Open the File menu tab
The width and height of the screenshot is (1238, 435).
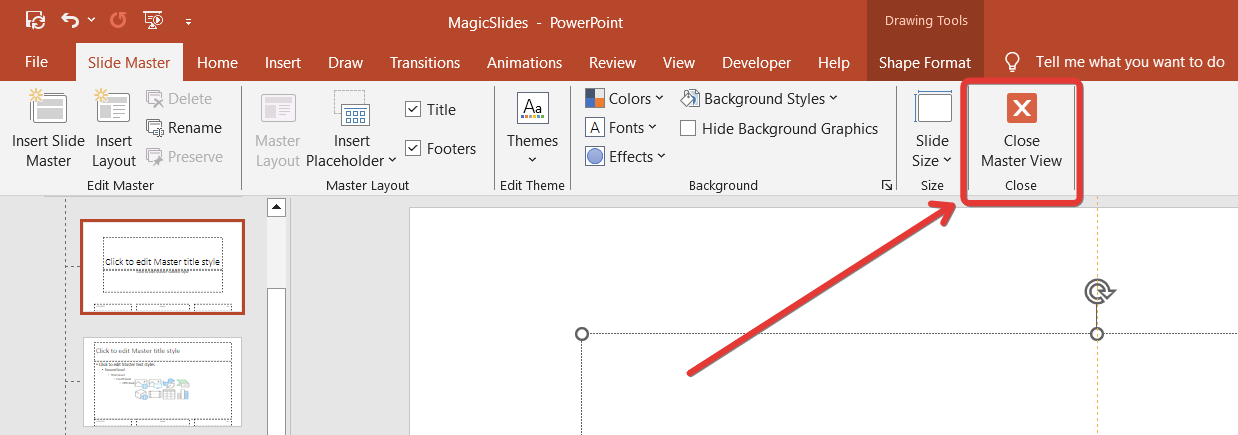(36, 62)
